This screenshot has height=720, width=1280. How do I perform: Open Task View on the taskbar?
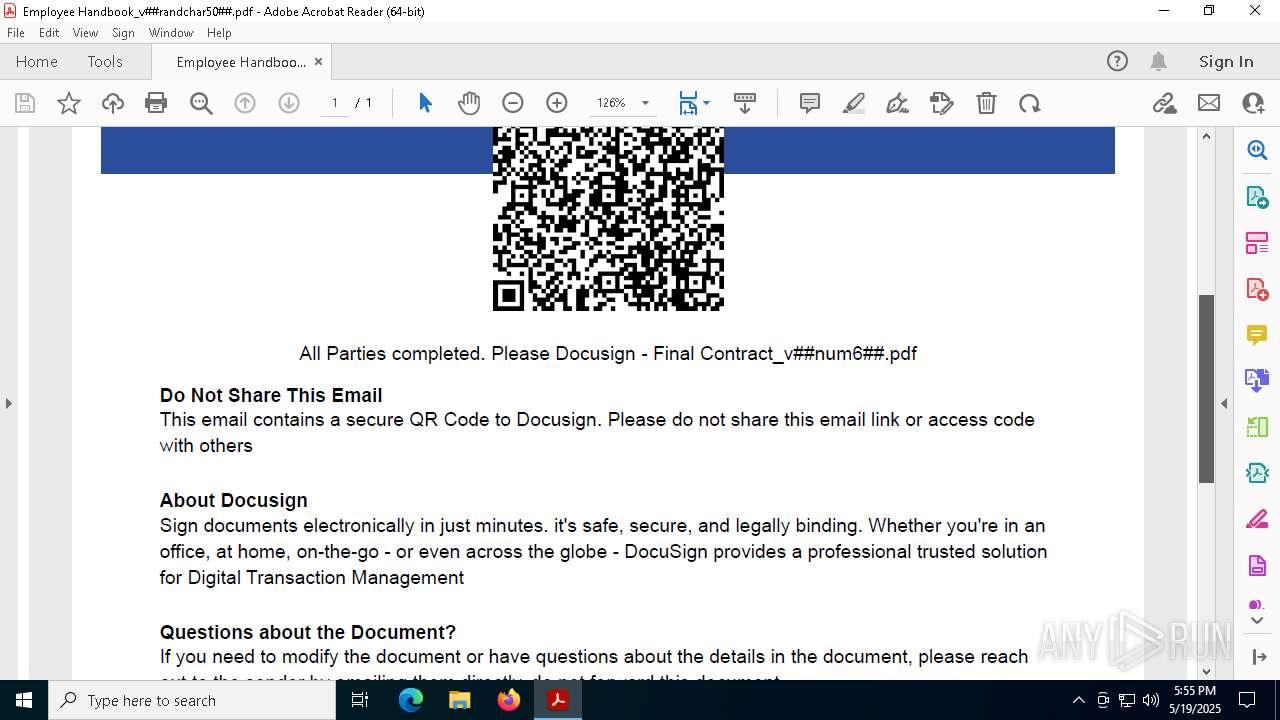[x=360, y=700]
